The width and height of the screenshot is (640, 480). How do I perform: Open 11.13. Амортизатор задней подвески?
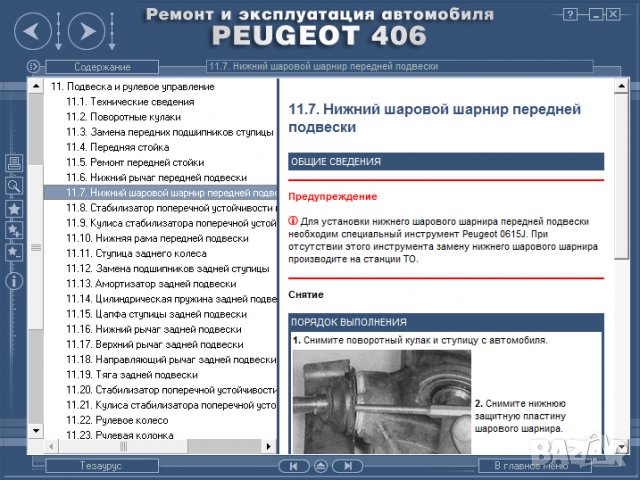pyautogui.click(x=151, y=284)
